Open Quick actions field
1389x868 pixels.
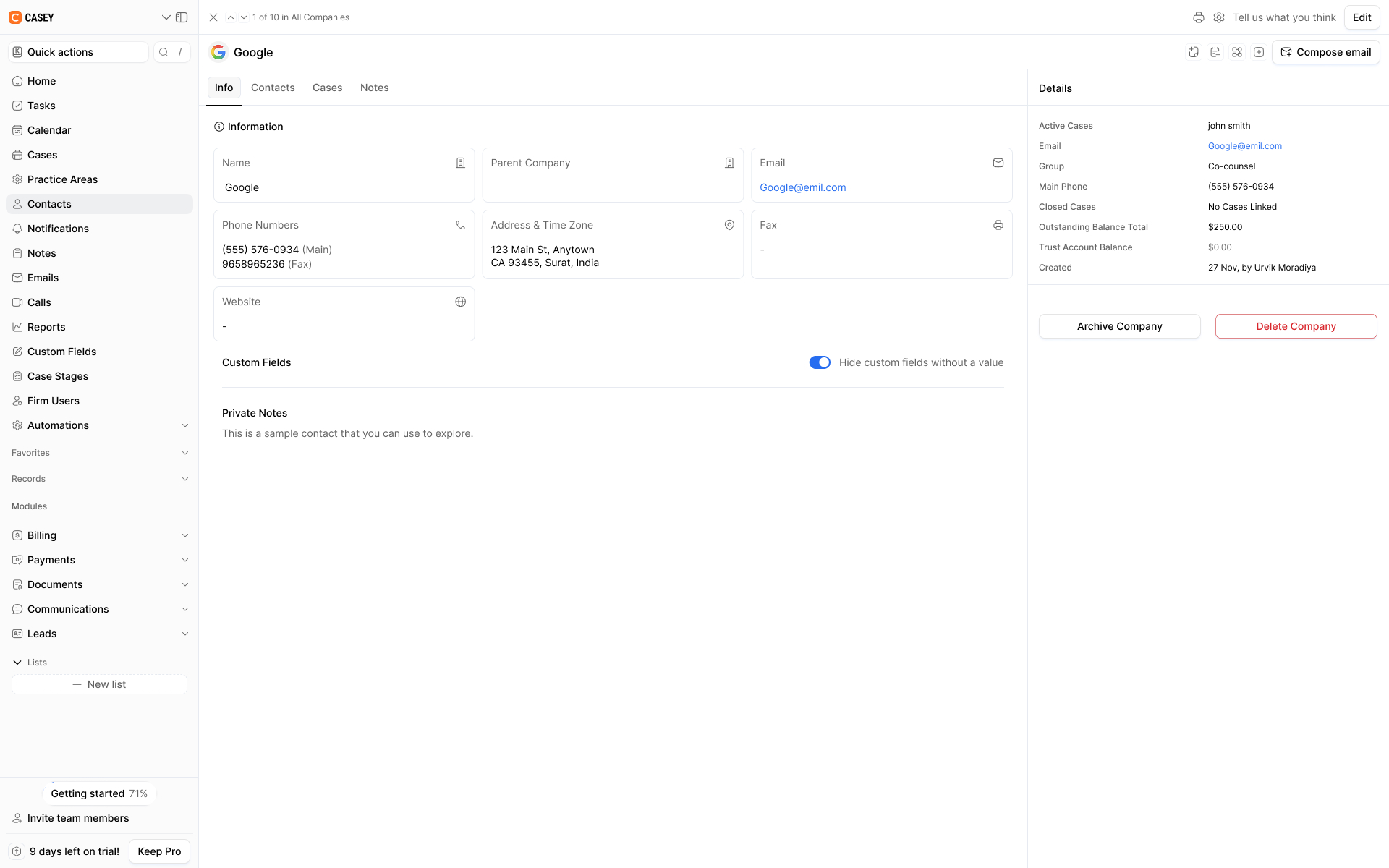pos(78,52)
